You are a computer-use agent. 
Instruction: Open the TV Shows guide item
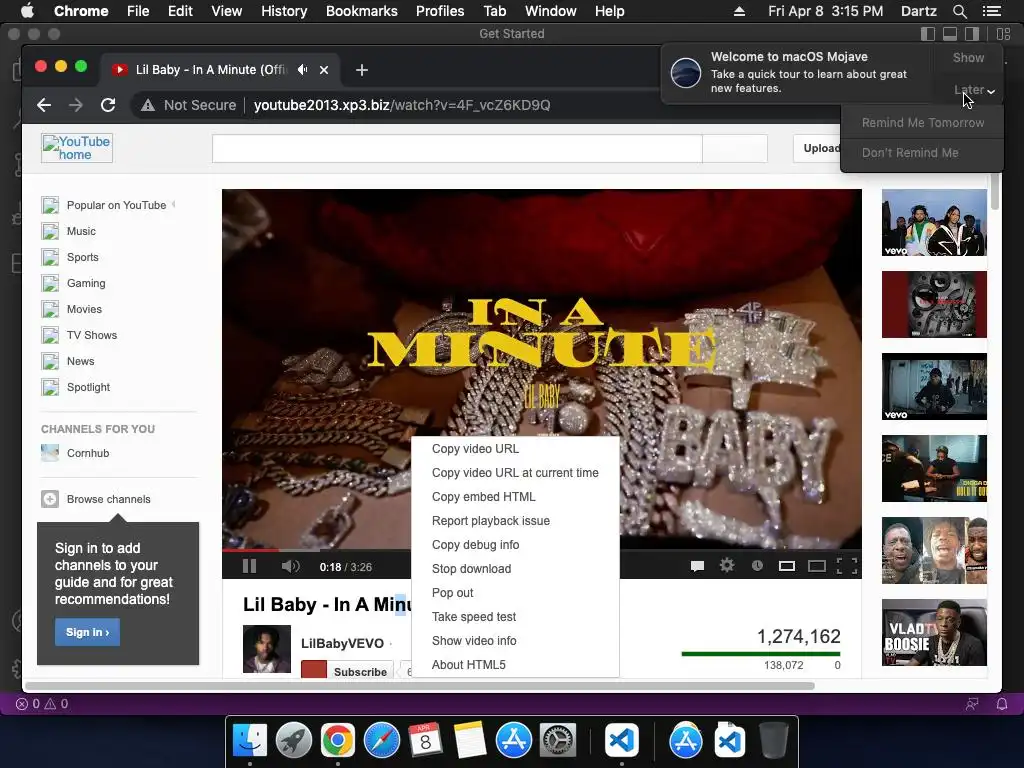92,335
